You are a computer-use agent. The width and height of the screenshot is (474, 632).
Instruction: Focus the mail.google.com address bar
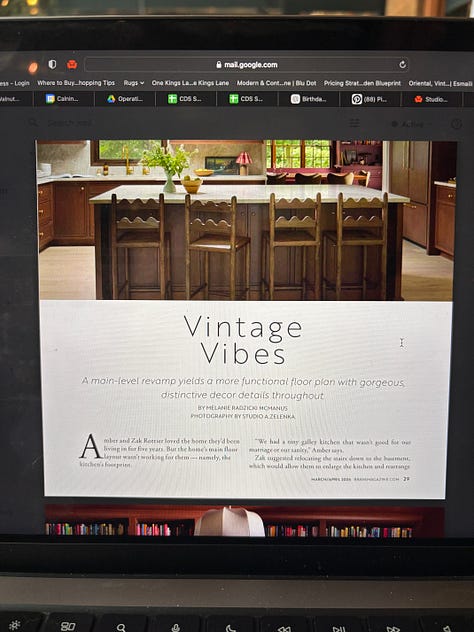[x=246, y=64]
